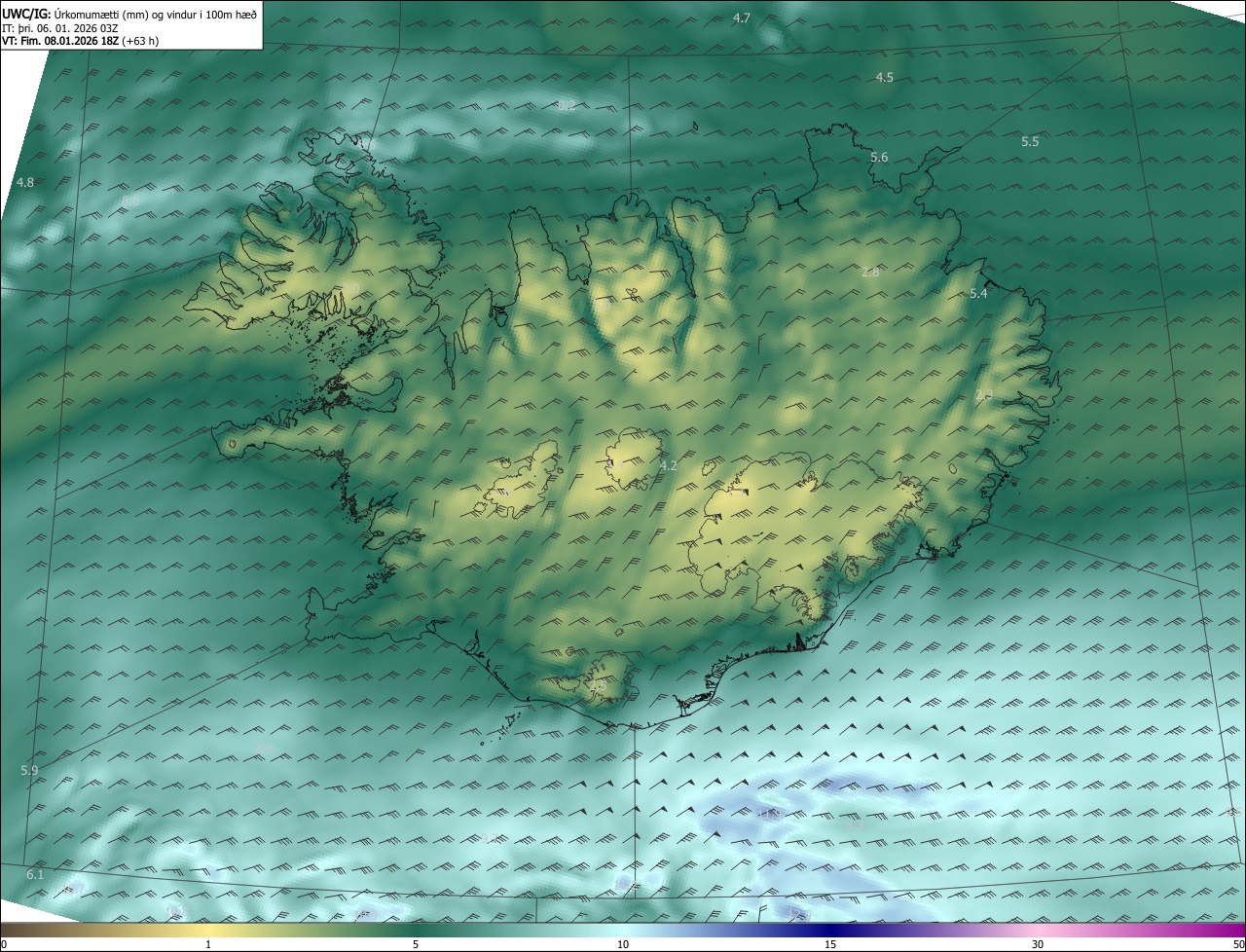Screen dimensions: 1246x952
Task: Select the valid time 'VT: Fim. 08.01.2026 18Z (+63 h)'
Action: tap(80, 41)
